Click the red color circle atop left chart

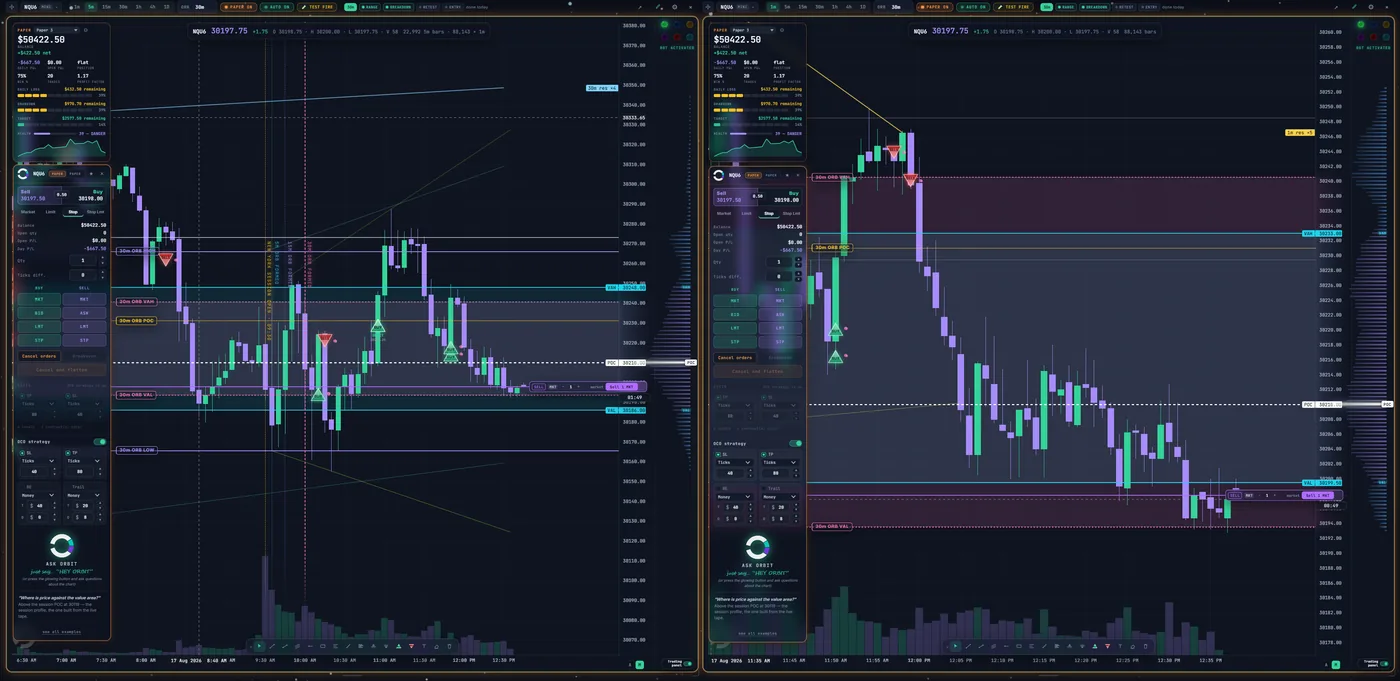[677, 37]
